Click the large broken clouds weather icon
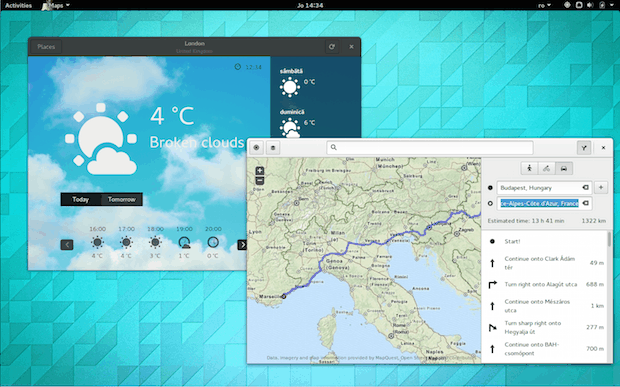 101,139
